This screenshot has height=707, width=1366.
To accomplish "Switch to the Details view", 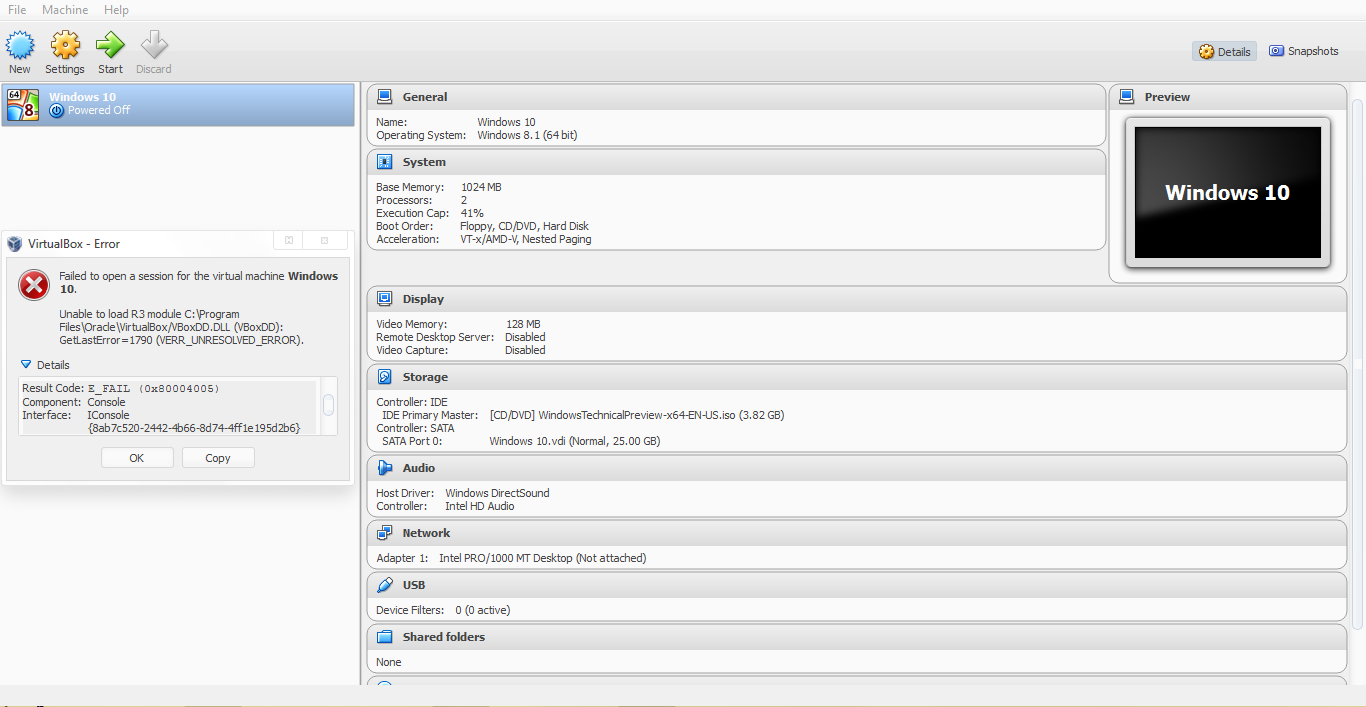I will [x=1224, y=50].
